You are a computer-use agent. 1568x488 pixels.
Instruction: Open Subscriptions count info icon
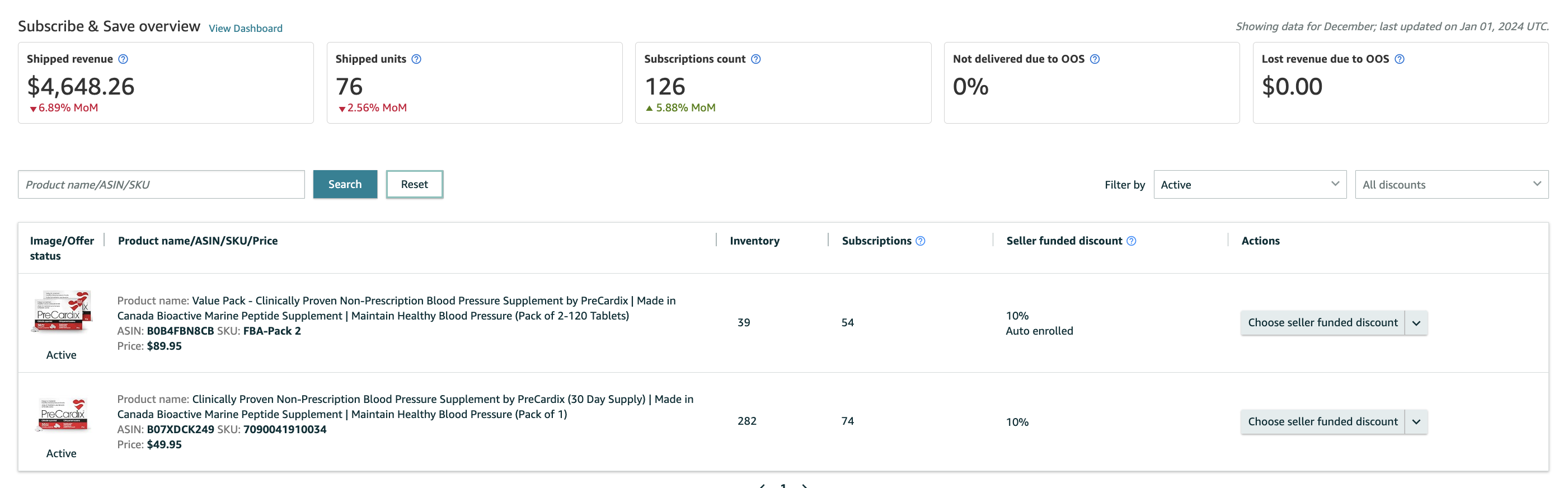[x=755, y=59]
